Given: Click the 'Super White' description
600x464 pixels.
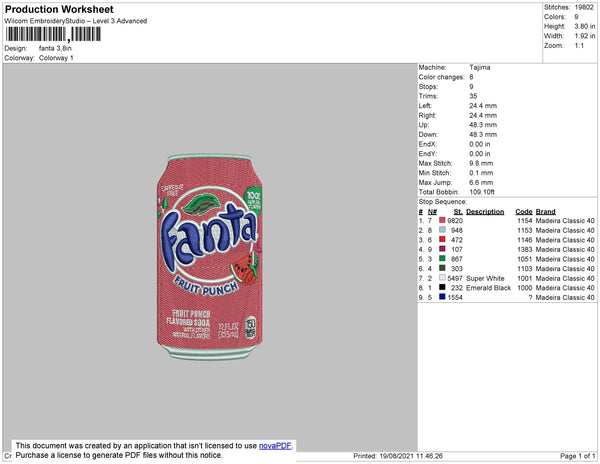Looking at the screenshot, I should (x=485, y=278).
